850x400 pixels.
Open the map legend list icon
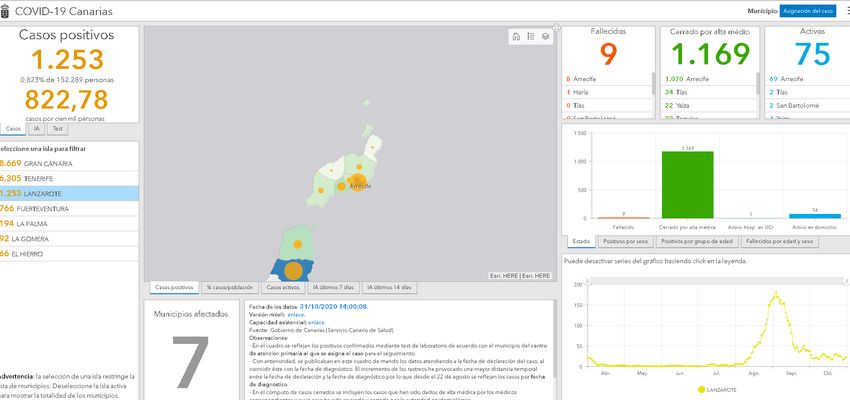coord(530,36)
